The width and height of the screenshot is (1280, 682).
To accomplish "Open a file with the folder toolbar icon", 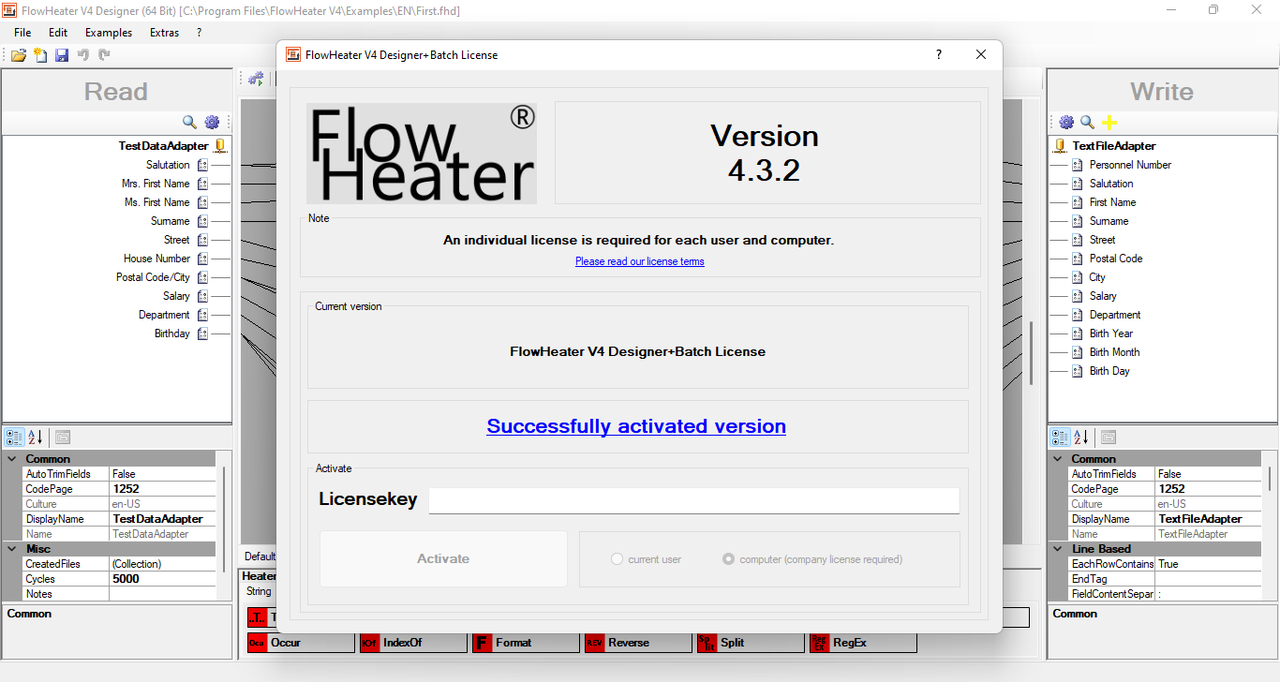I will tap(19, 55).
